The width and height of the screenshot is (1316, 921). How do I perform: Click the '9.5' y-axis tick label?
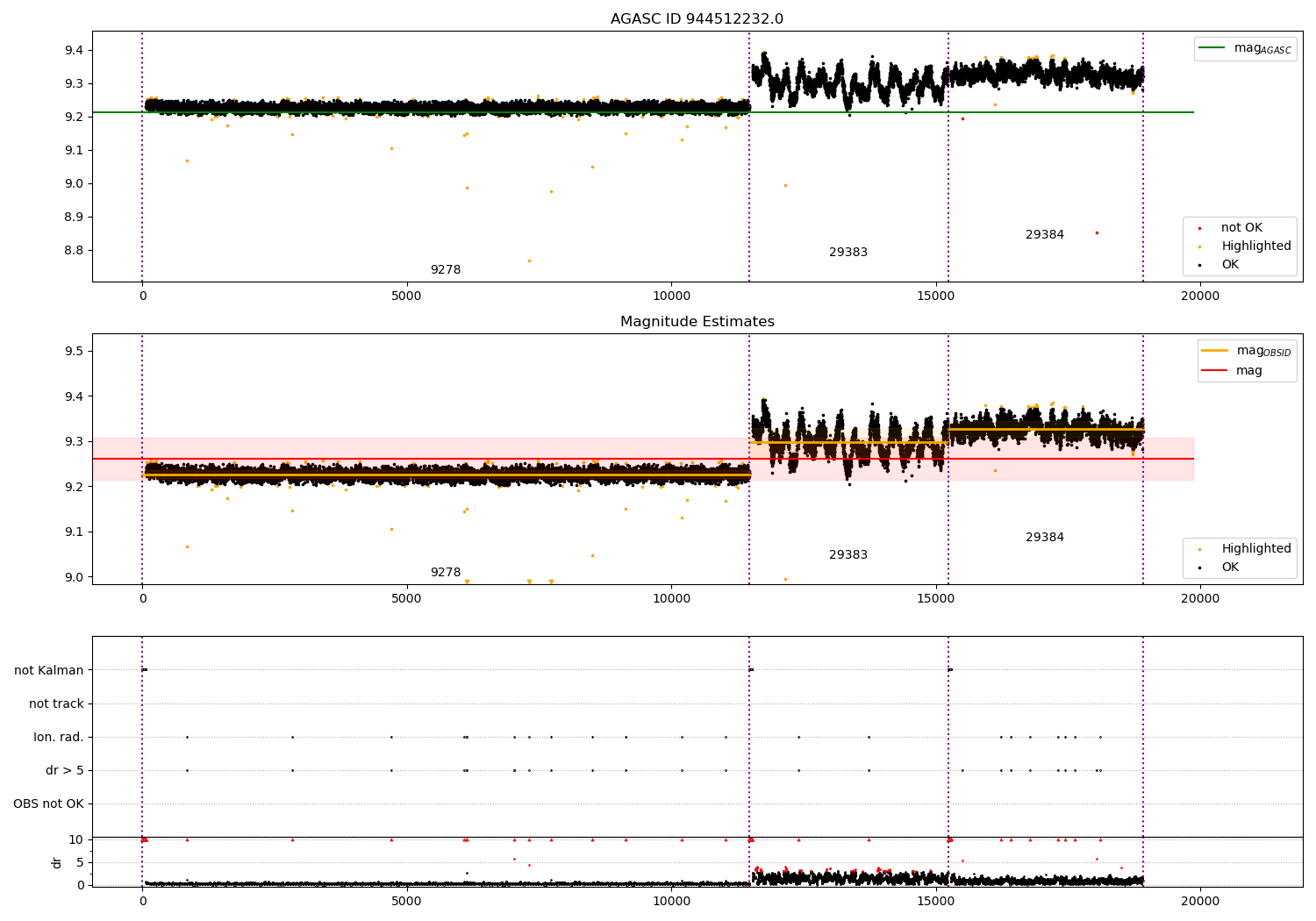point(74,352)
